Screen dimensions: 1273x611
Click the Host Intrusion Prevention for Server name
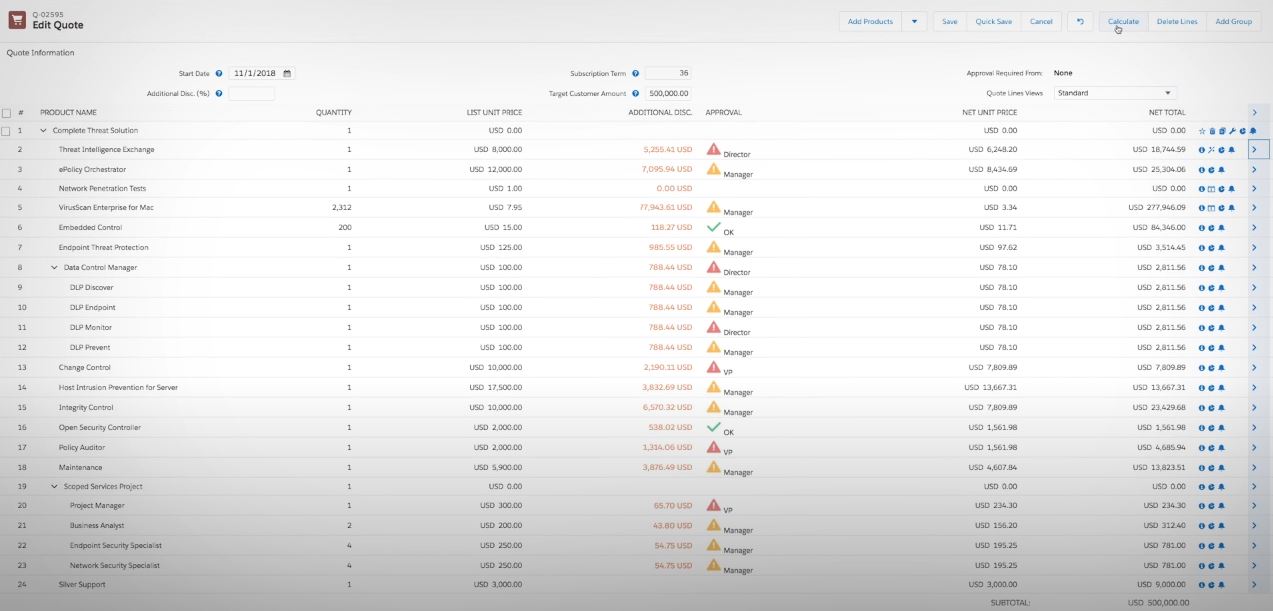(118, 388)
